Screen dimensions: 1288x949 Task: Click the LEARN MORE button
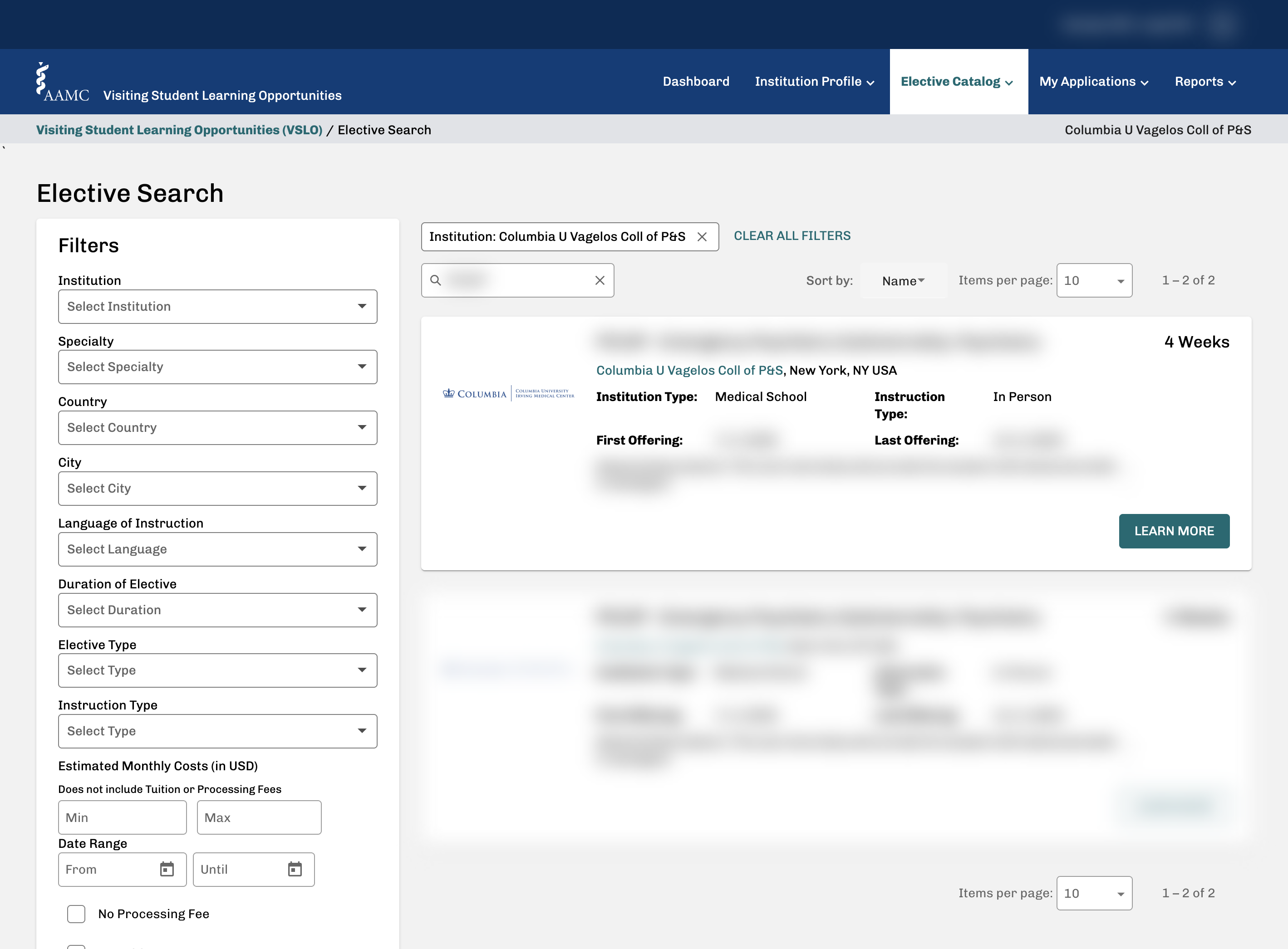(x=1174, y=531)
